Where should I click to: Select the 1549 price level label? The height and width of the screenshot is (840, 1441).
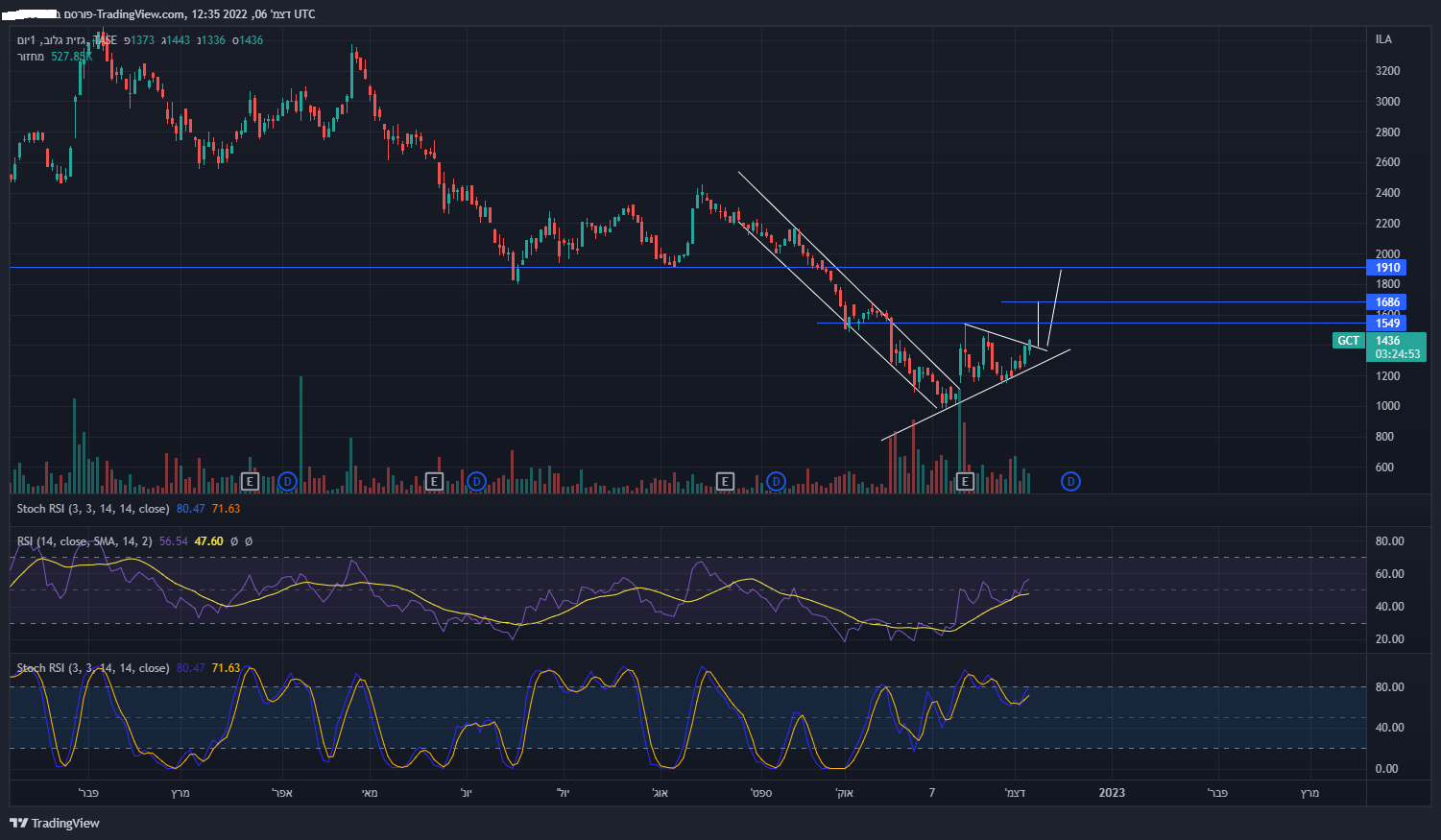1387,324
